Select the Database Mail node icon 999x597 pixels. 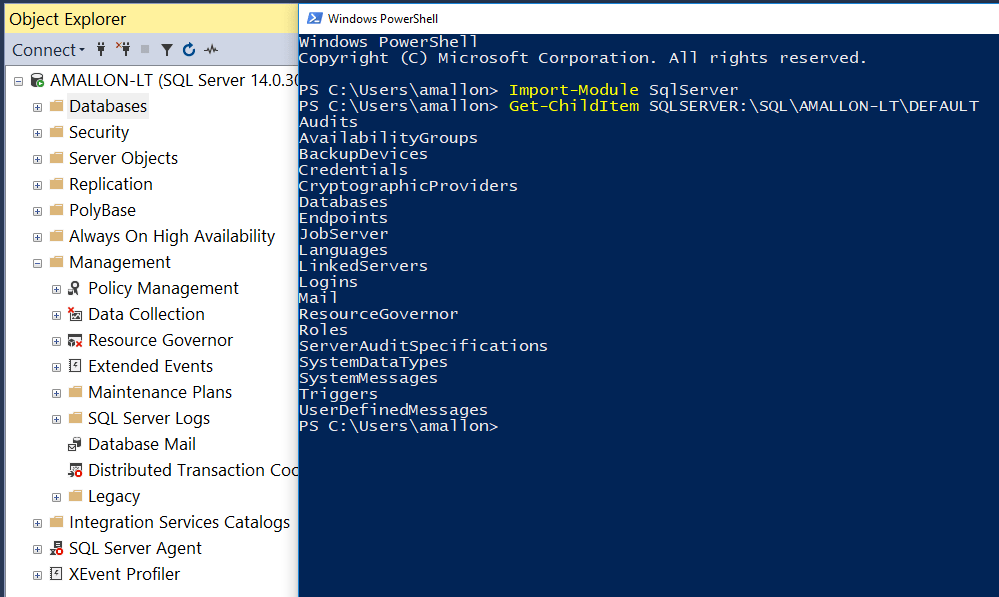[x=73, y=444]
